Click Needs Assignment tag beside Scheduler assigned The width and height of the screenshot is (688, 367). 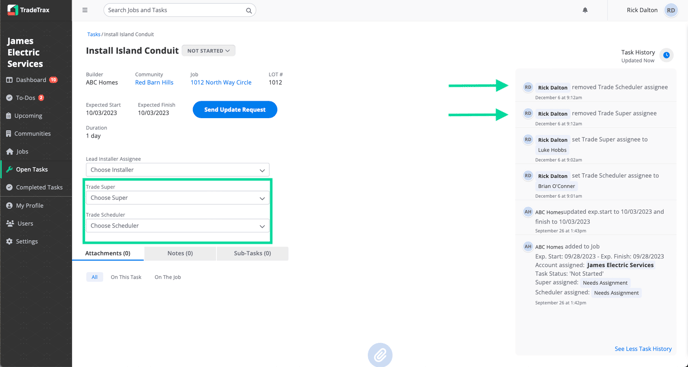(x=616, y=293)
